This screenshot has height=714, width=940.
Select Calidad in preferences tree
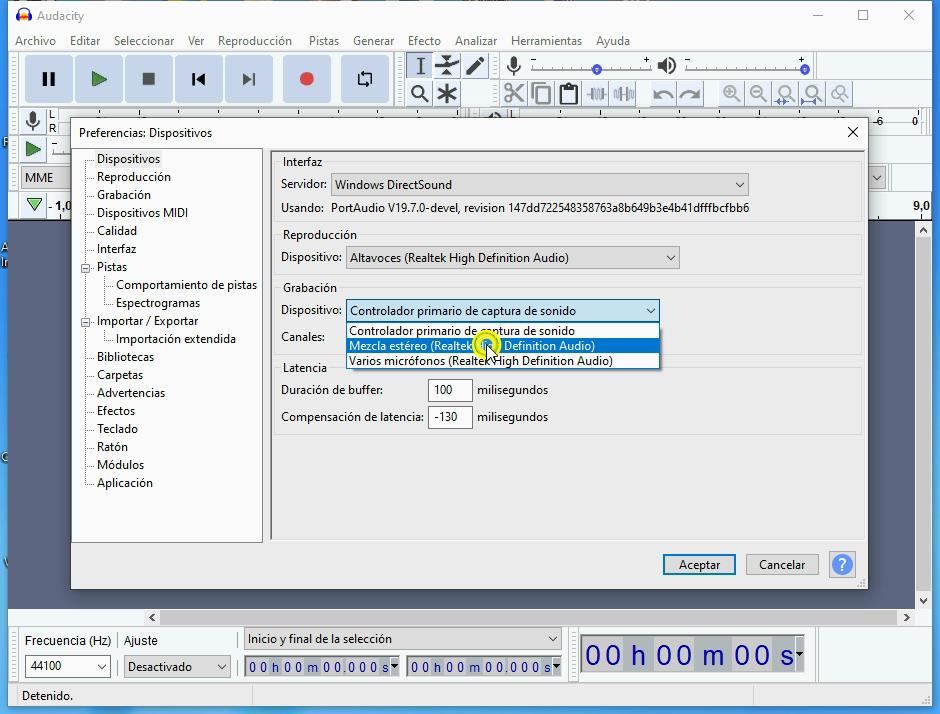pyautogui.click(x=117, y=231)
